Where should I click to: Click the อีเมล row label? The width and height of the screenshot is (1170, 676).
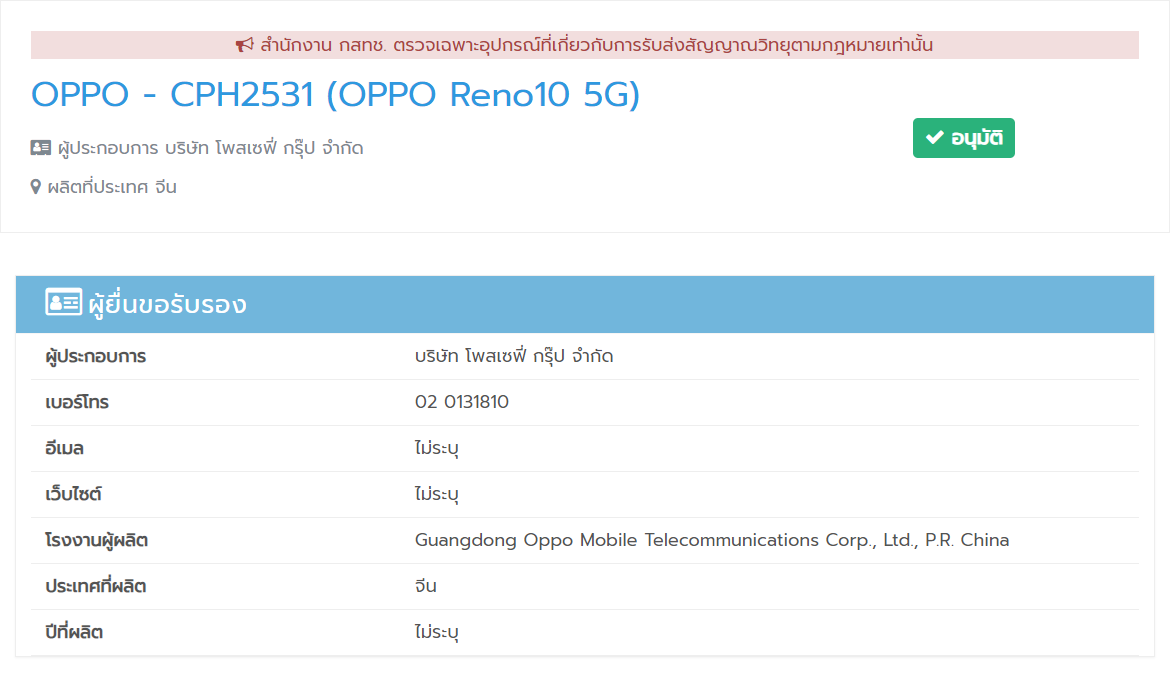[65, 448]
